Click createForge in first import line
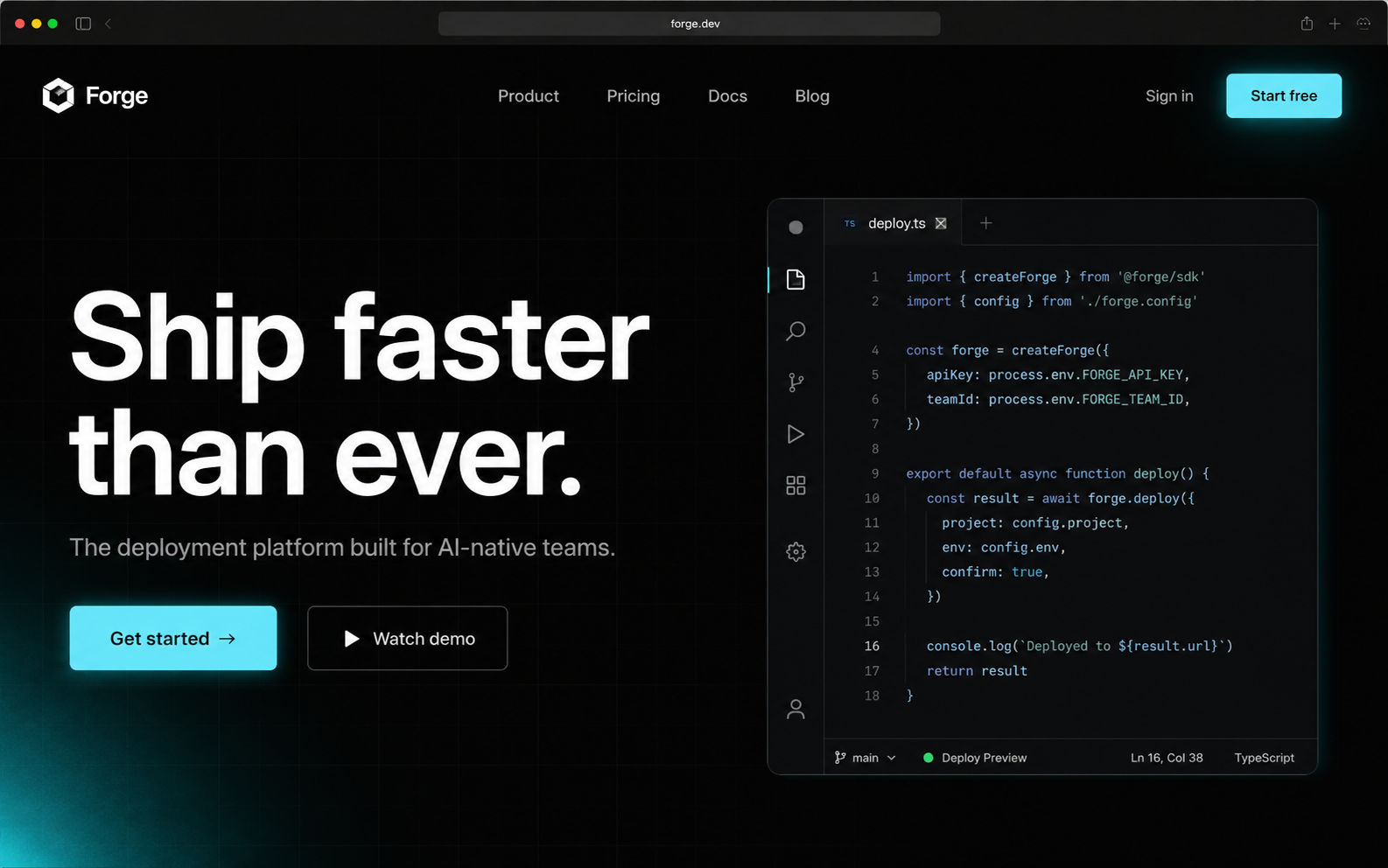1388x868 pixels. pyautogui.click(x=1015, y=276)
